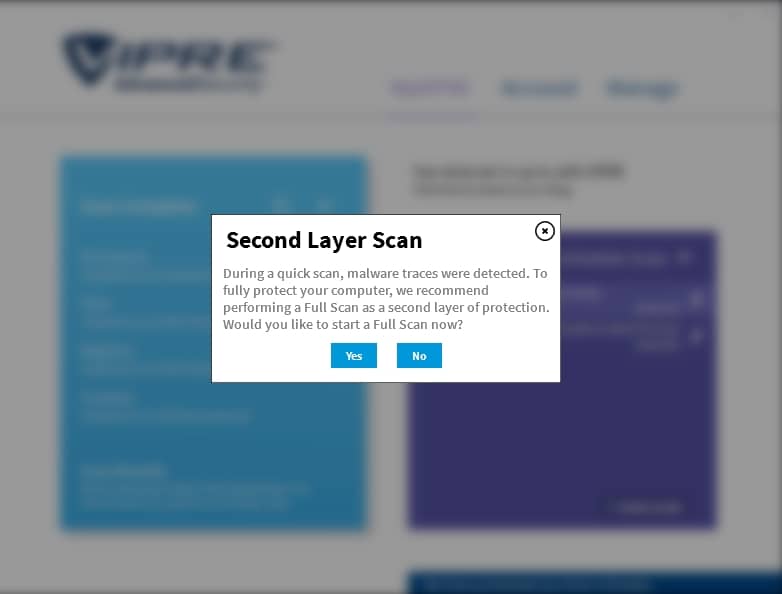
Task: Close the Second Layer Scan dialog
Action: click(x=545, y=231)
